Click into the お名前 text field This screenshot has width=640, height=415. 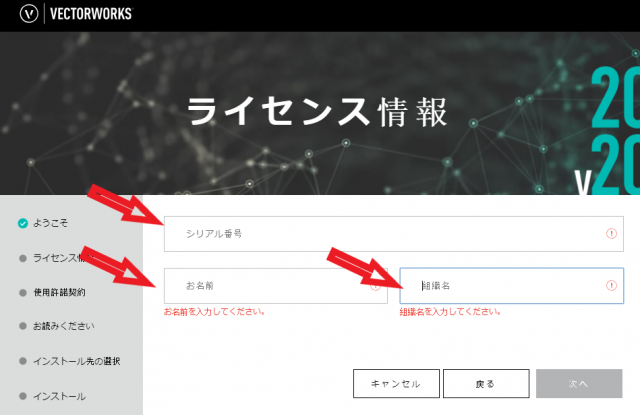tap(270, 286)
